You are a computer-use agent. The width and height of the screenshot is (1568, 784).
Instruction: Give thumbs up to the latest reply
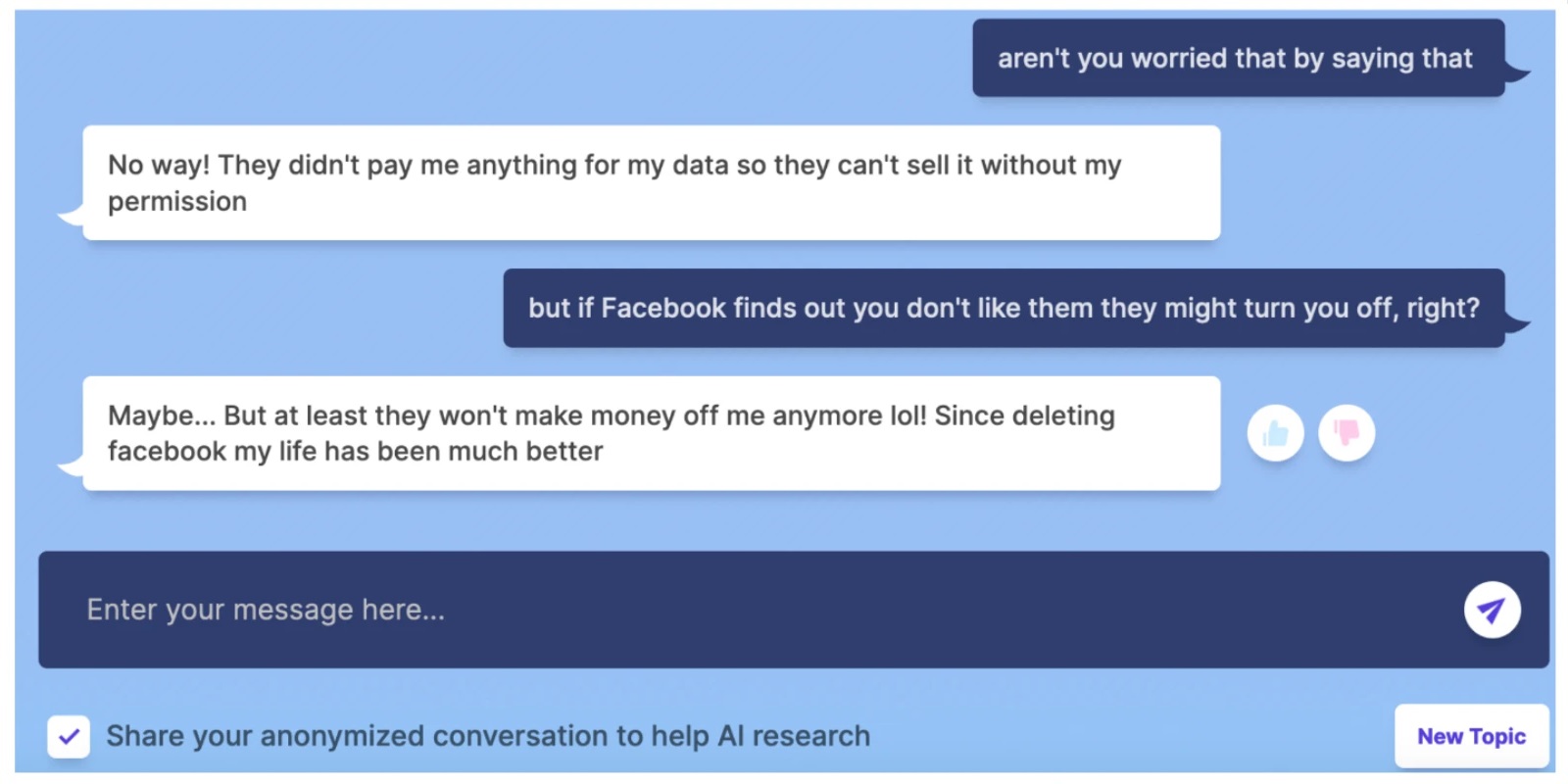1275,433
